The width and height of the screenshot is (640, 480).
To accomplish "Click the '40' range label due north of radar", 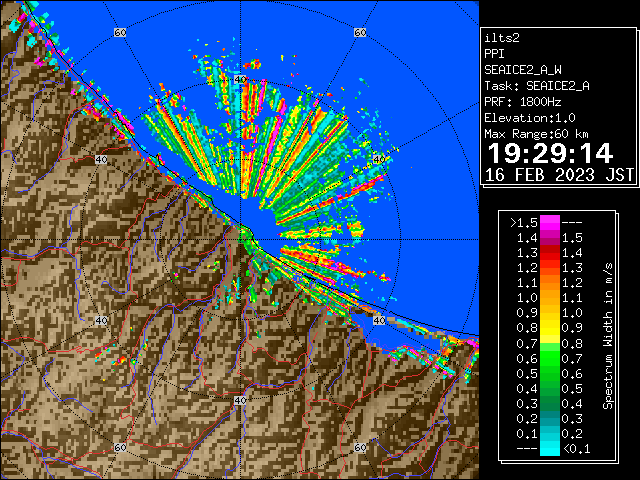I will tap(240, 80).
